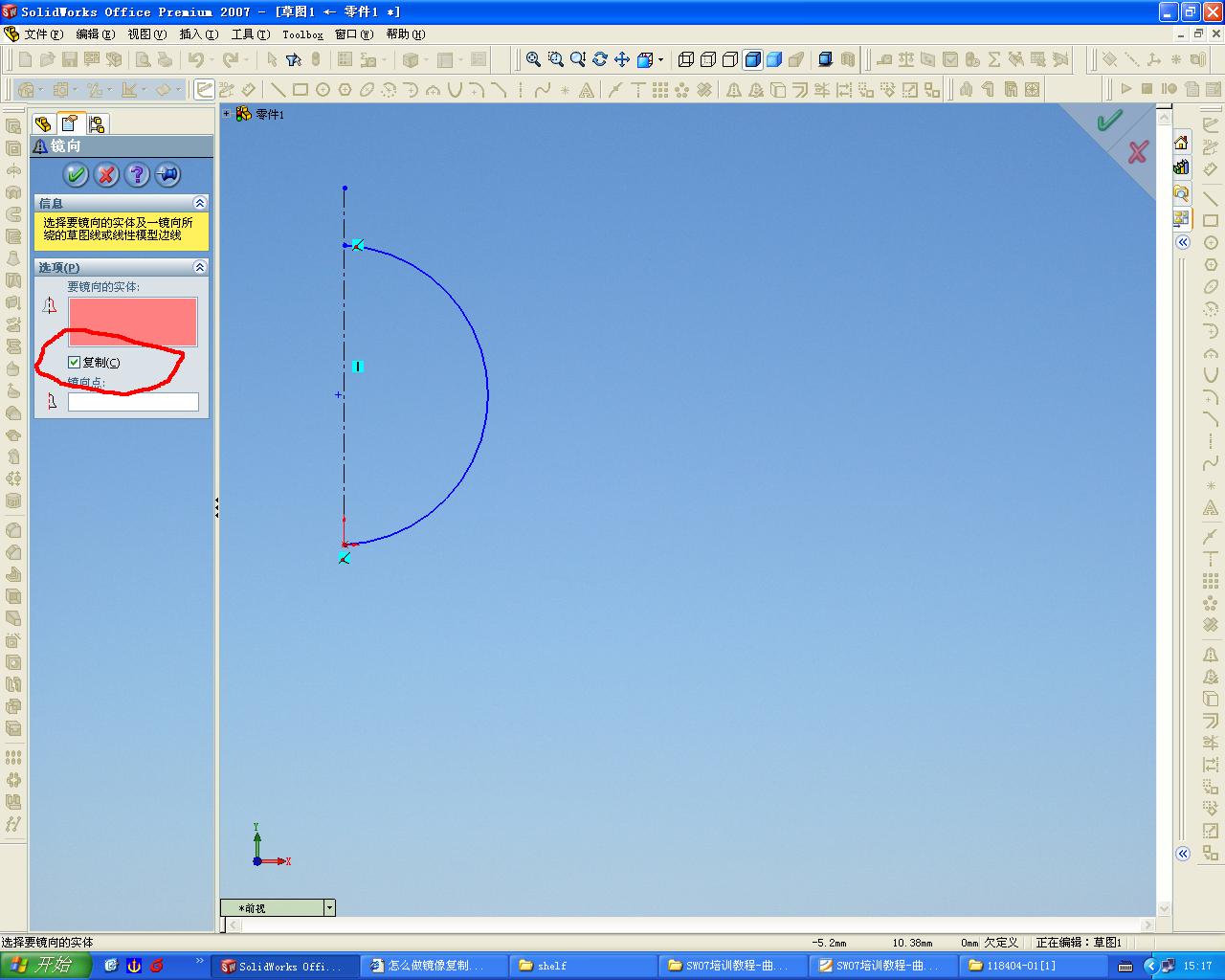Viewport: 1225px width, 980px height.
Task: Open the 帮助(H) menu
Action: click(x=406, y=34)
